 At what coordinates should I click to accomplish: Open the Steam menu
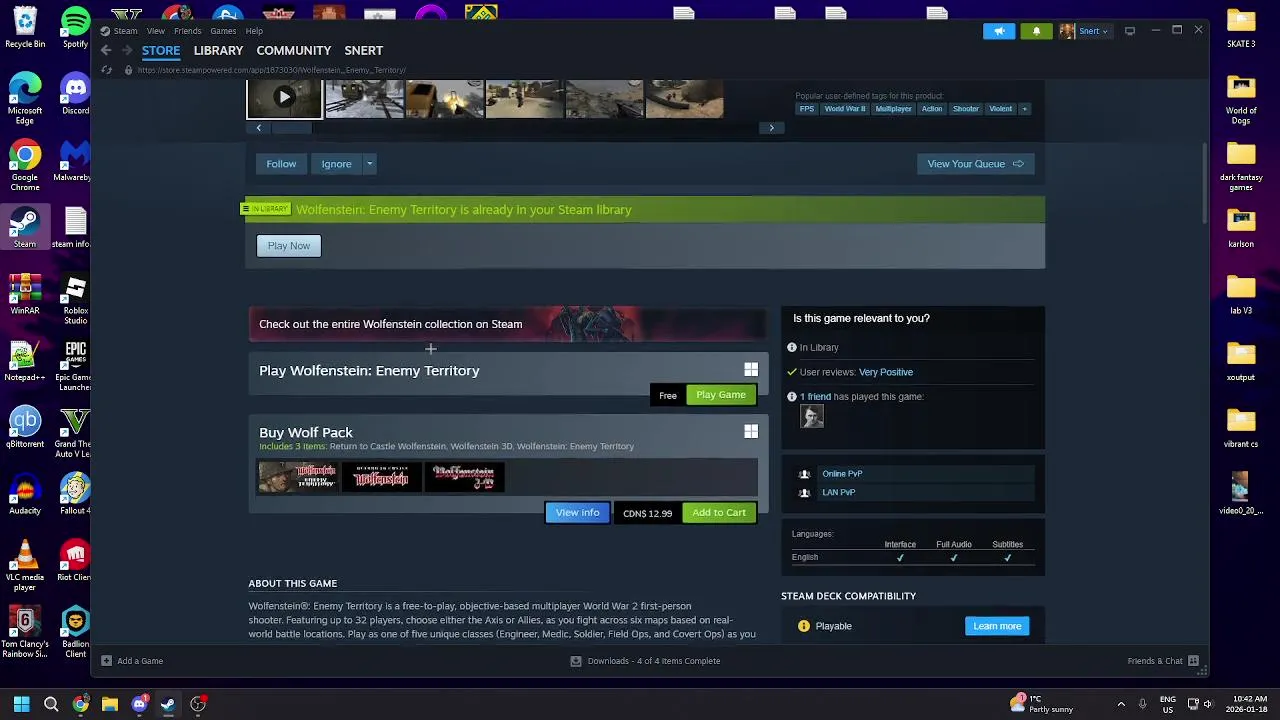click(x=125, y=31)
